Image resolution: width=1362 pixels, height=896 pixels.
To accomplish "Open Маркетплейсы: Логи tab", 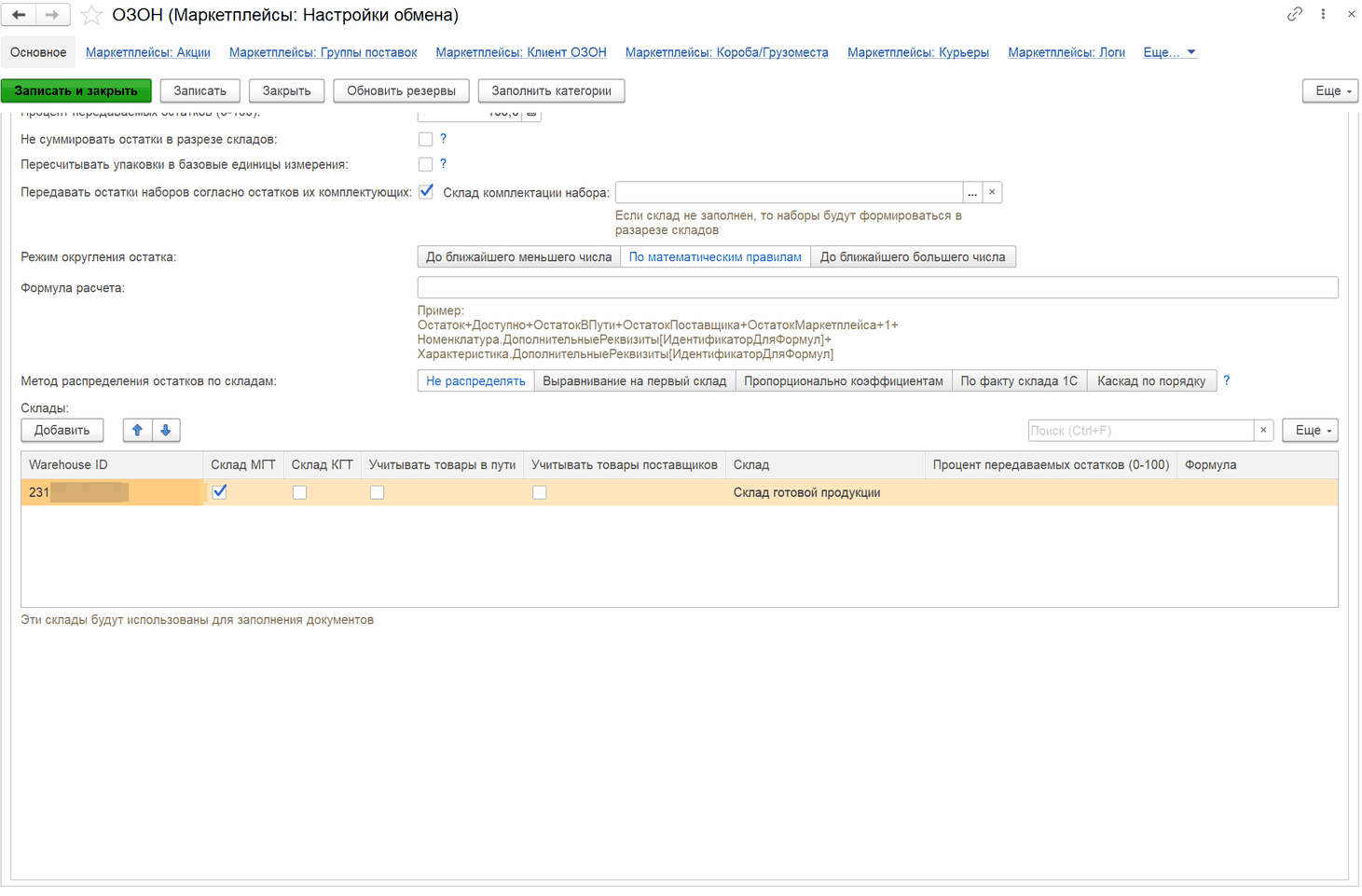I will click(1066, 52).
